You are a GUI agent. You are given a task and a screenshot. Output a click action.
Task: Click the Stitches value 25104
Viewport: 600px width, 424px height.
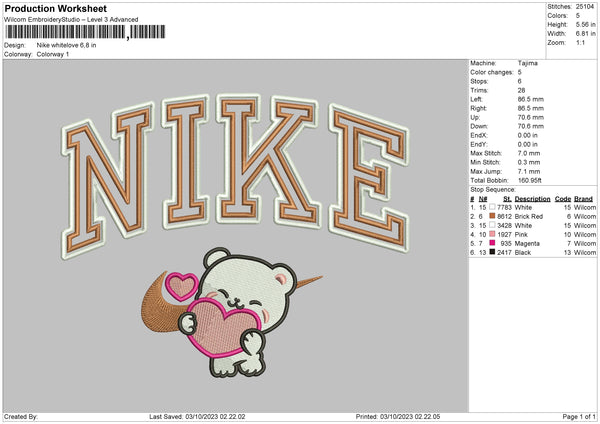(584, 7)
